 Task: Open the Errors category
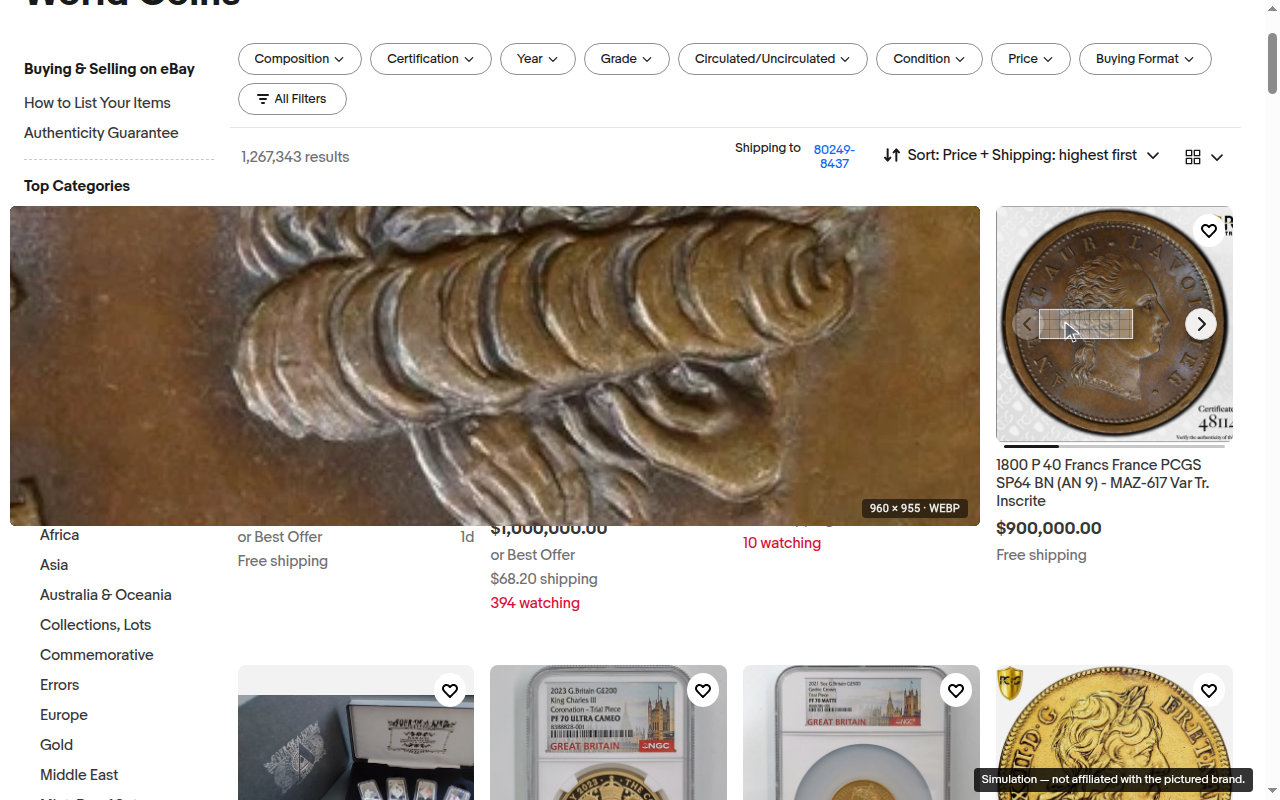(59, 685)
